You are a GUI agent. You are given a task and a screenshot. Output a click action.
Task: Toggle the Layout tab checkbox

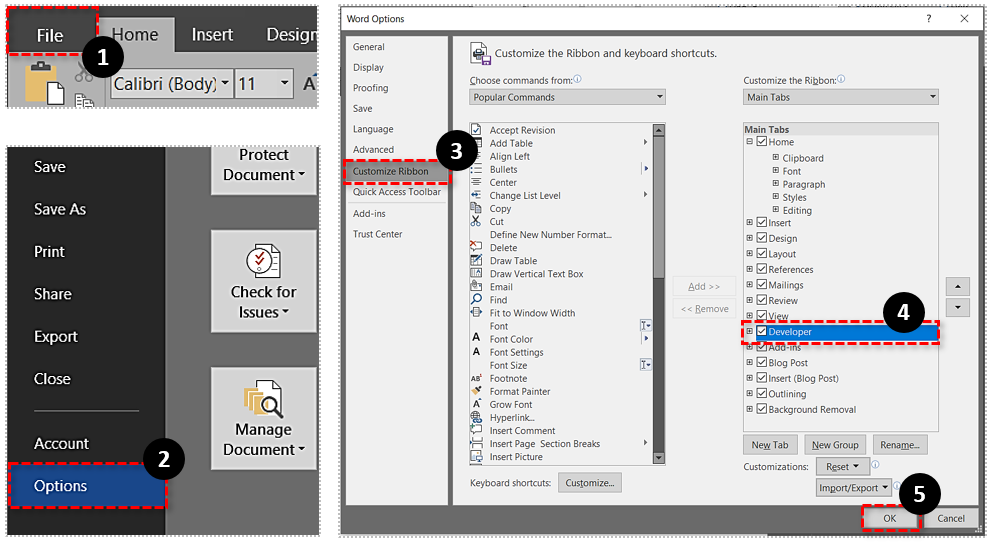point(762,253)
